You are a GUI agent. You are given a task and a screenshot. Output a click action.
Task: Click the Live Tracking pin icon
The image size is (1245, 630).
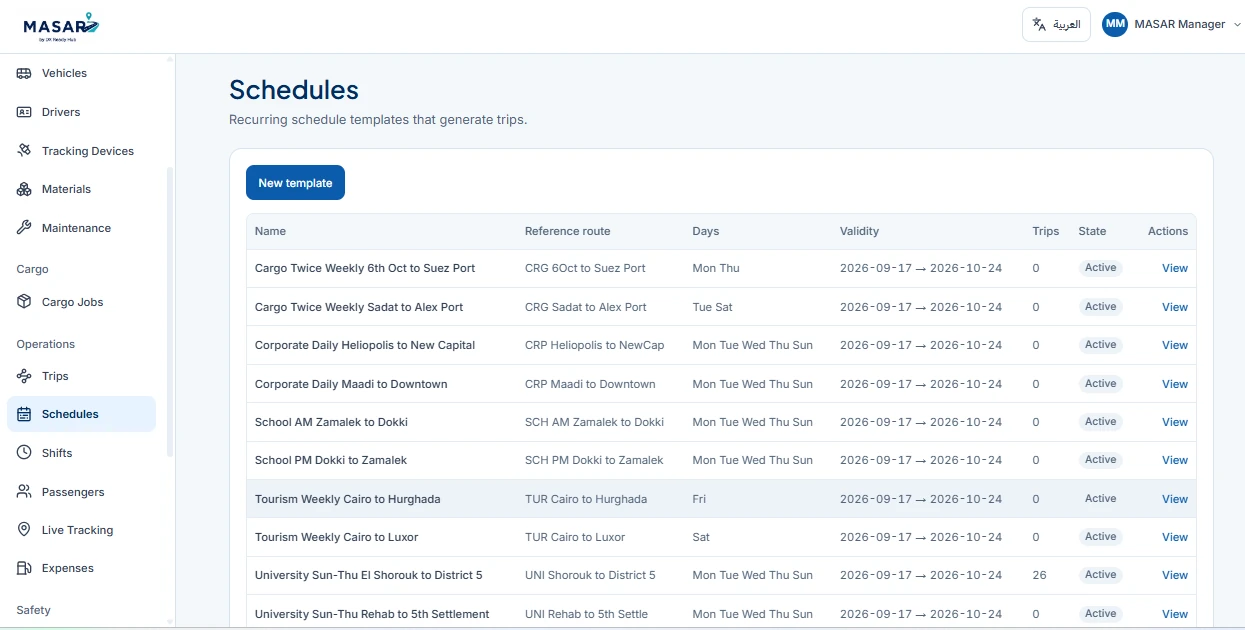tap(24, 530)
